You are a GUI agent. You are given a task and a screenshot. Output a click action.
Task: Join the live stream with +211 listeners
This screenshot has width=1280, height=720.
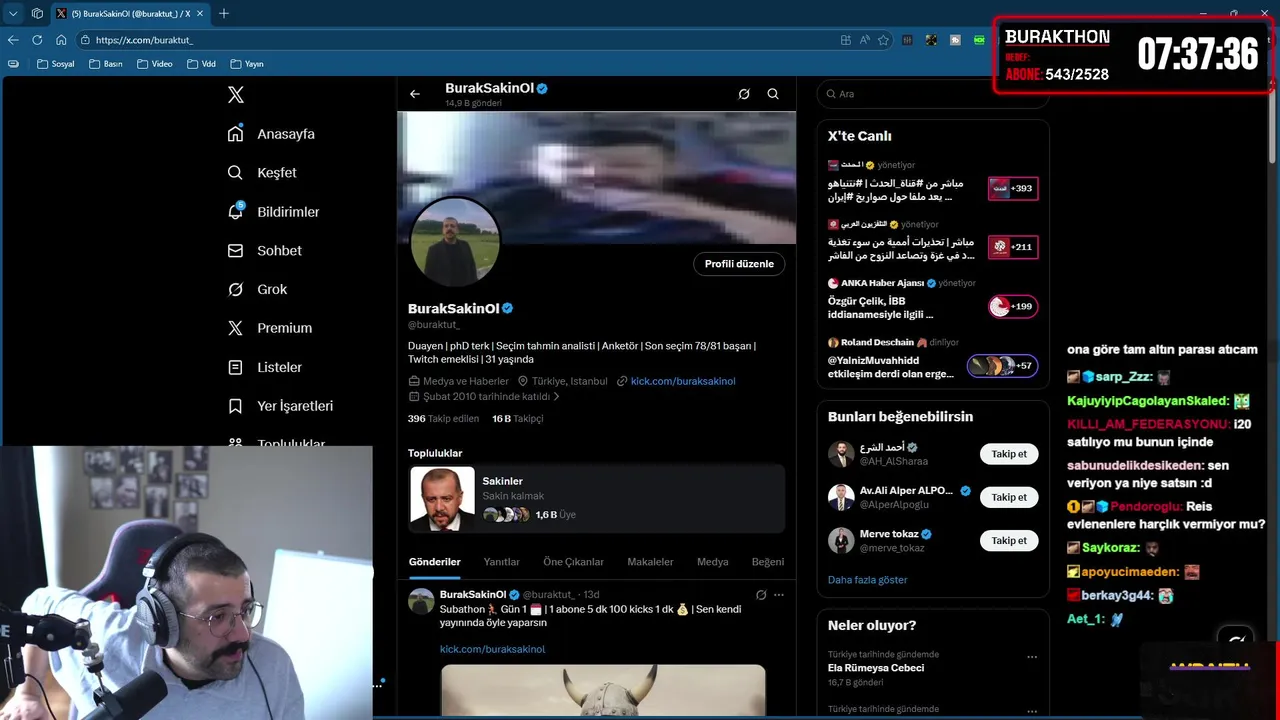tap(1012, 247)
